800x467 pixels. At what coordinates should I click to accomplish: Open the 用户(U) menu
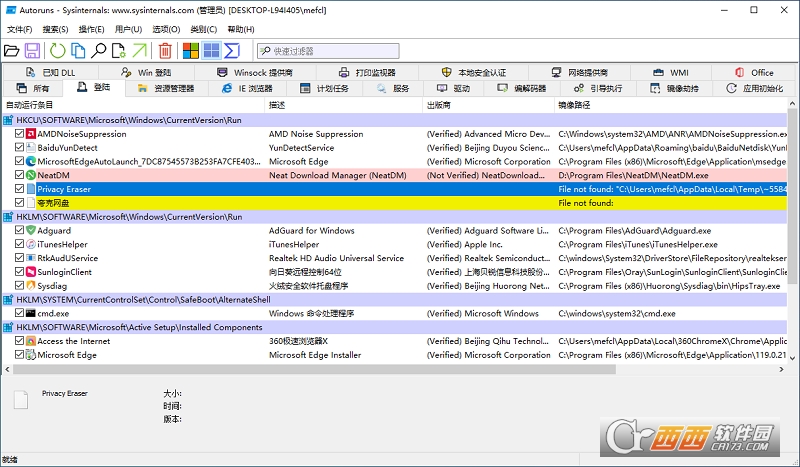coord(128,29)
